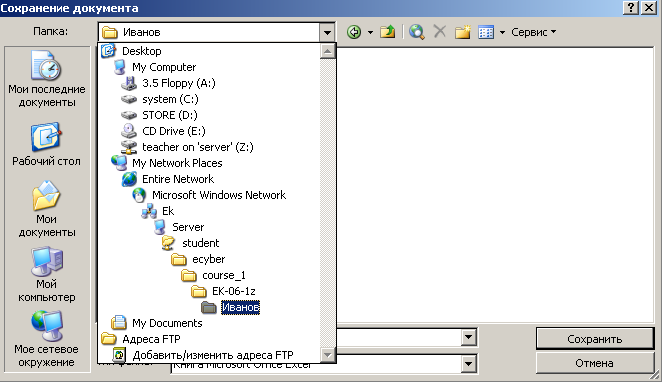Open Мой компьютер in sidebar
Image resolution: width=662 pixels, height=382 pixels.
point(46,275)
